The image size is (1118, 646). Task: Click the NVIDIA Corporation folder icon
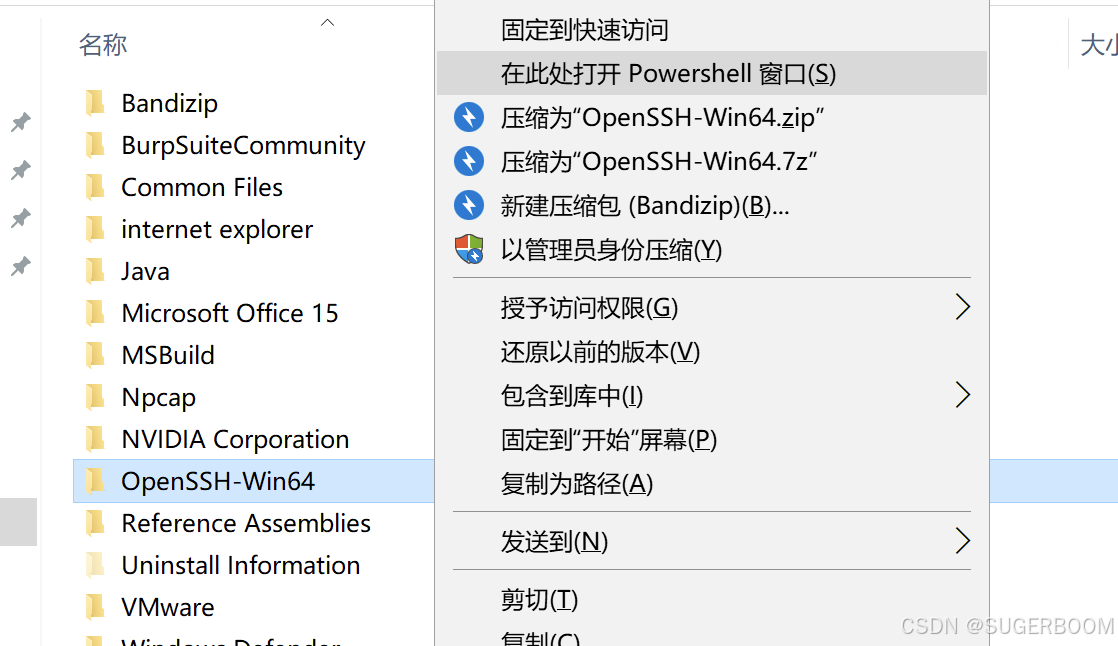[x=95, y=439]
